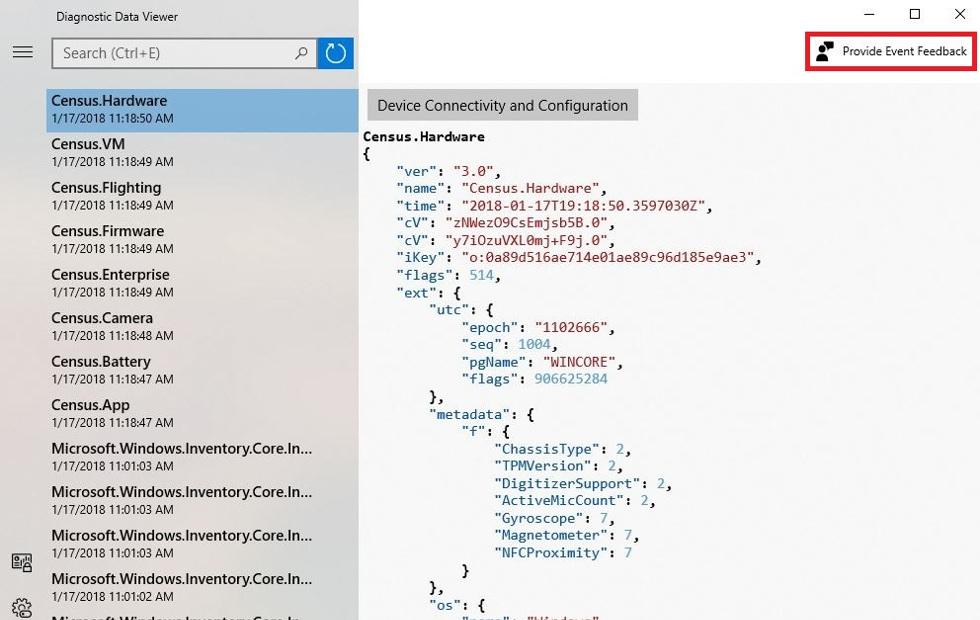Minimize the Diagnostic Data Viewer window

pos(869,14)
